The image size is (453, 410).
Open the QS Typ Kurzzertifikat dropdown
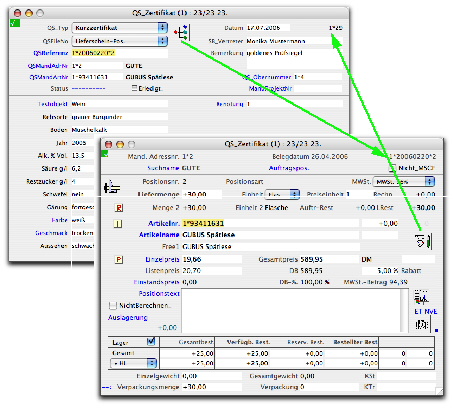click(120, 28)
